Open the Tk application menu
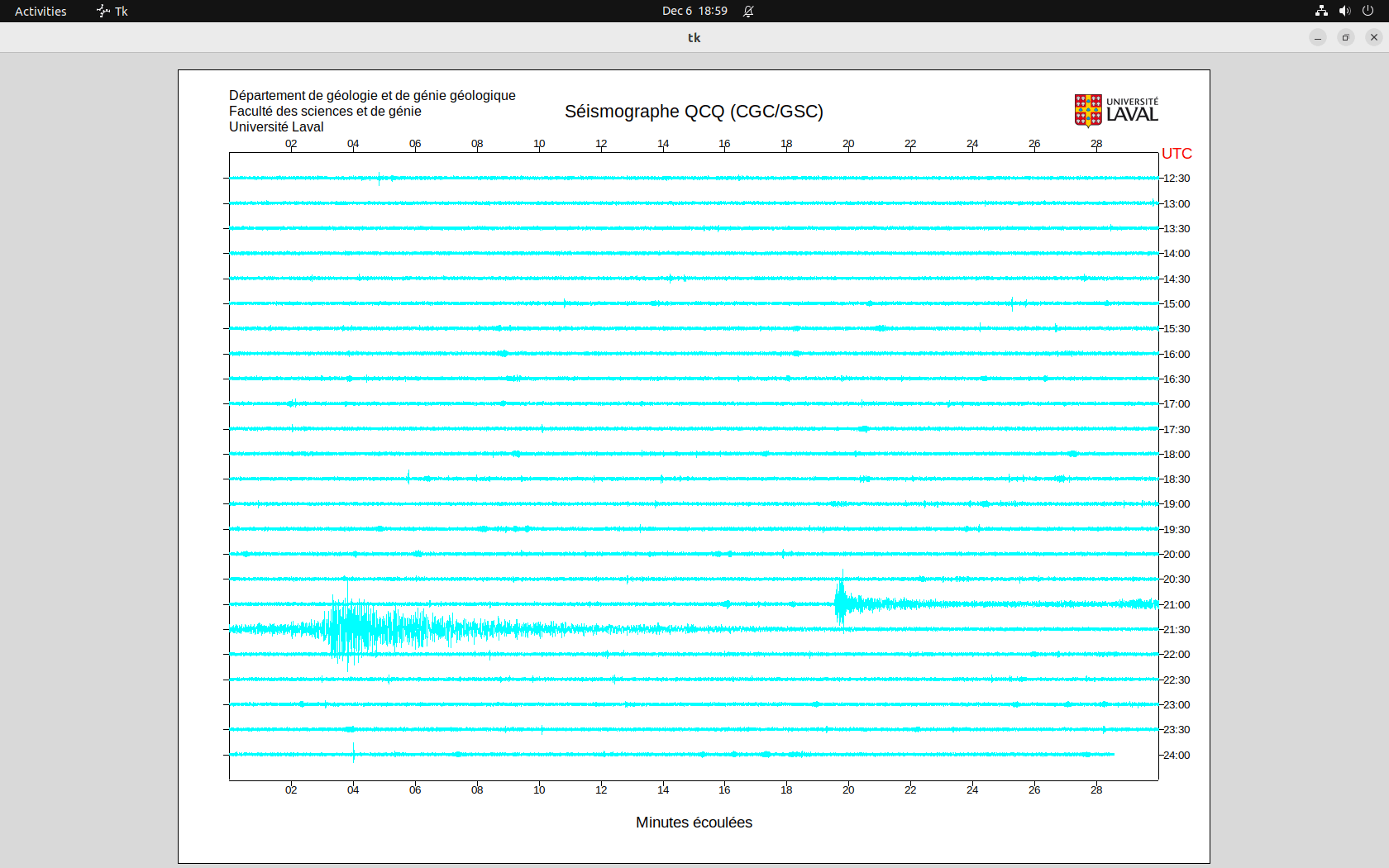The height and width of the screenshot is (868, 1389). tap(112, 11)
